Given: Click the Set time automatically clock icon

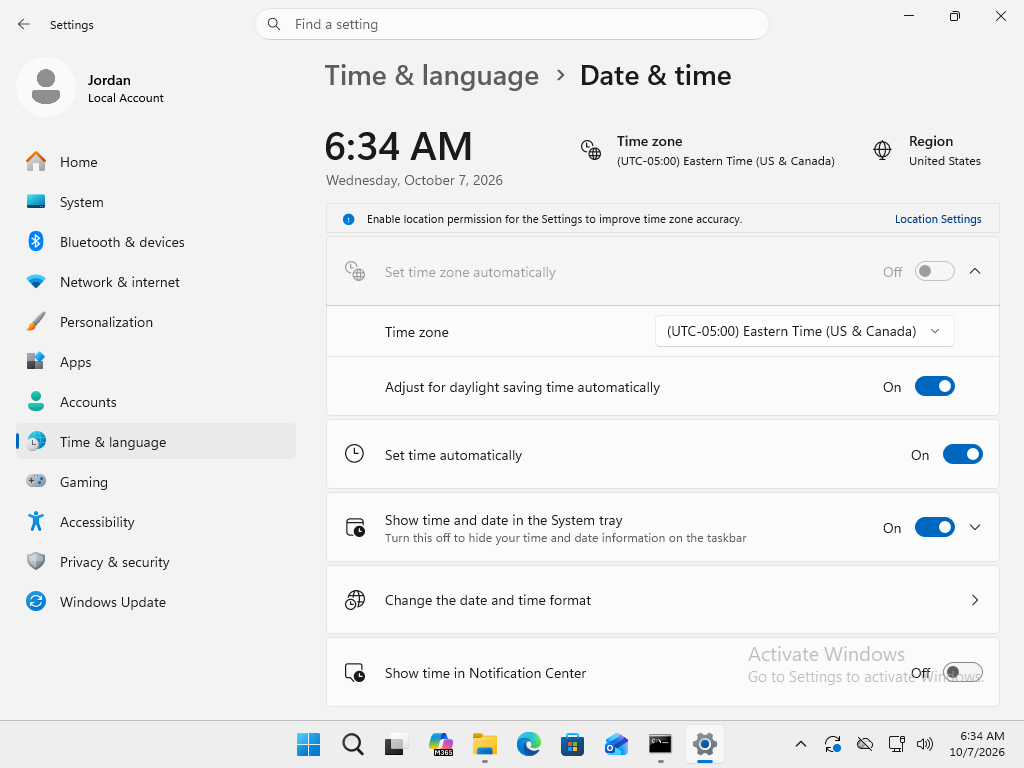Looking at the screenshot, I should coord(355,454).
